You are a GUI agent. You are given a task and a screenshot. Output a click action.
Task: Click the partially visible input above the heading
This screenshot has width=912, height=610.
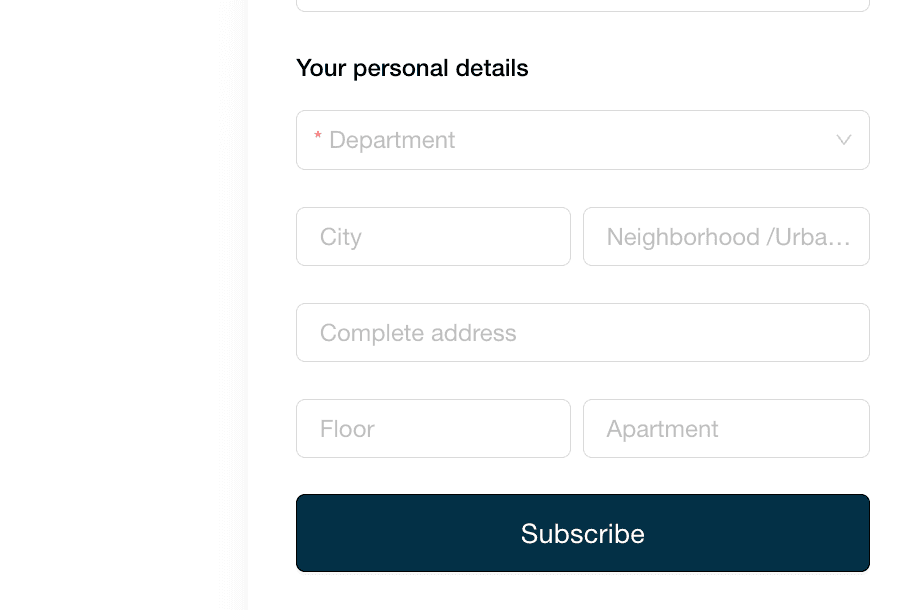[583, 4]
